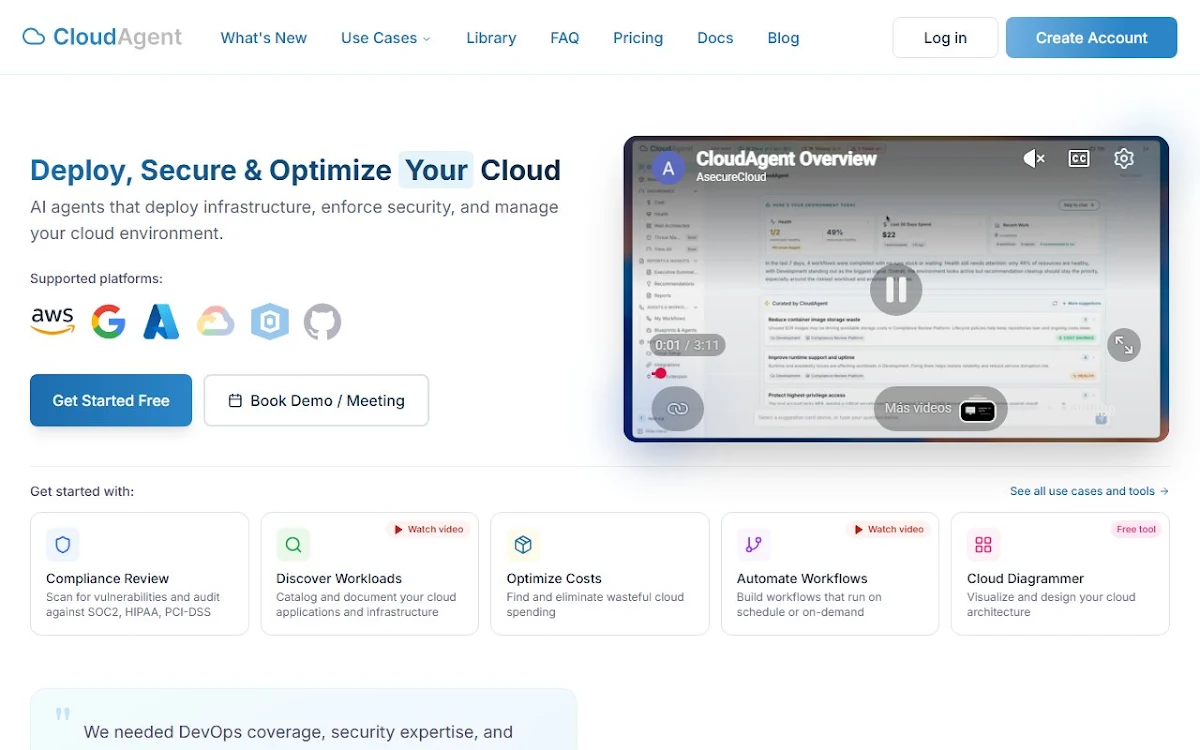The image size is (1200, 750).
Task: Select the GitHub platform icon
Action: (x=322, y=322)
